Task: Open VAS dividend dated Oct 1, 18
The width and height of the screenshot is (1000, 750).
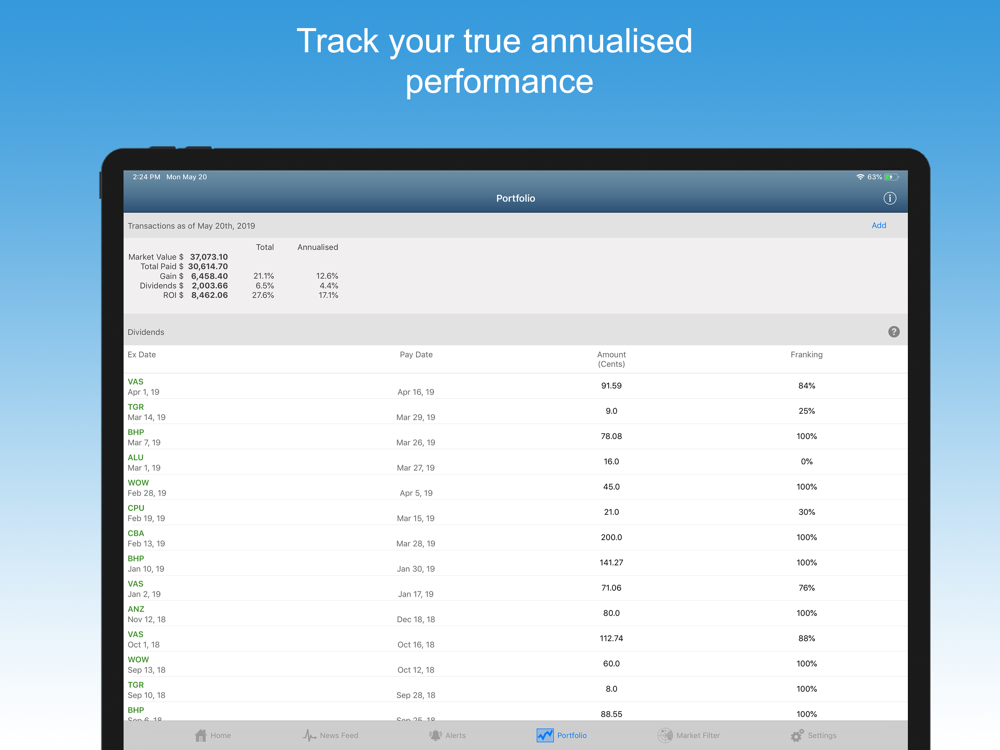Action: pos(515,639)
